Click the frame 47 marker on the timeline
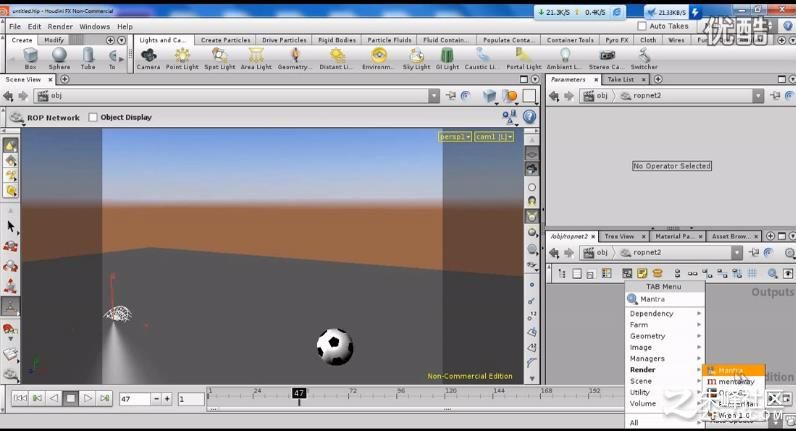 pos(298,393)
